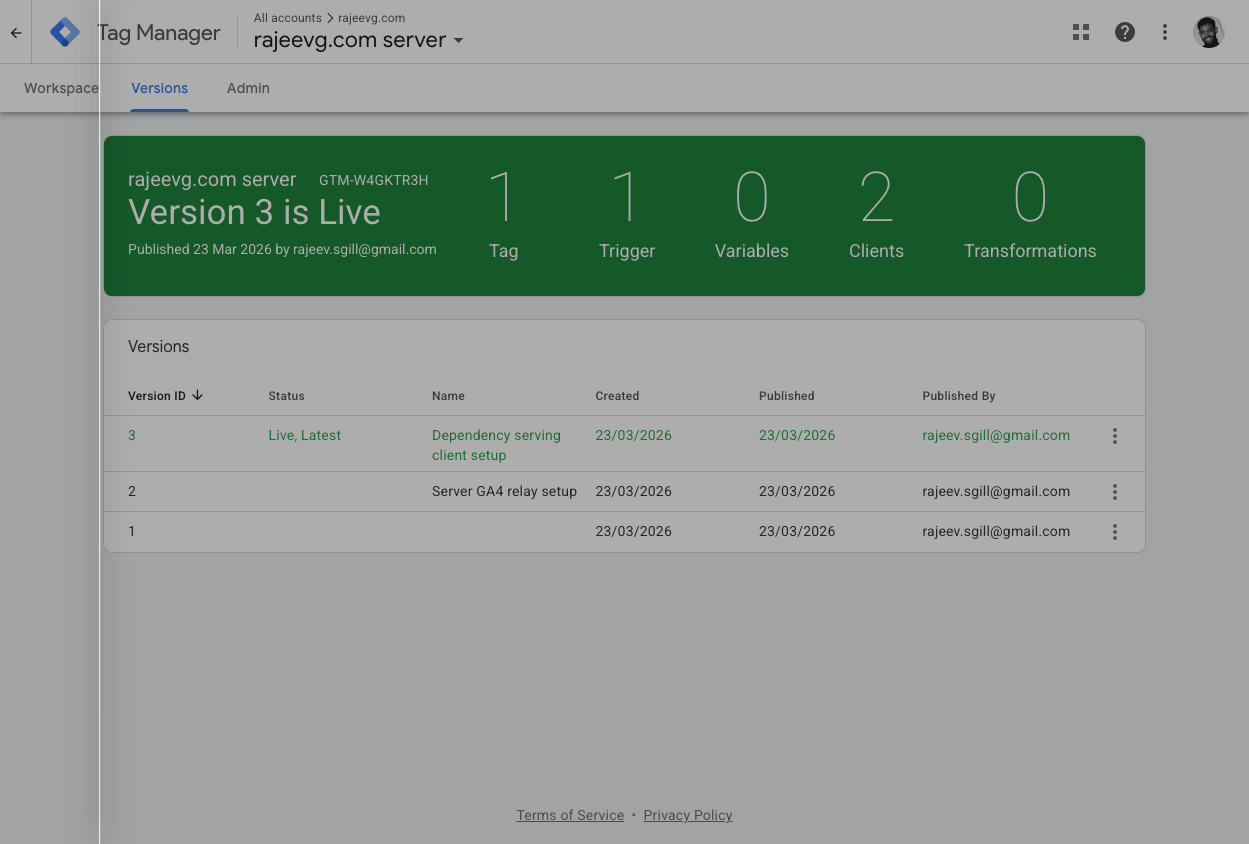
Task: Open the account avatar at top right
Action: coord(1208,32)
